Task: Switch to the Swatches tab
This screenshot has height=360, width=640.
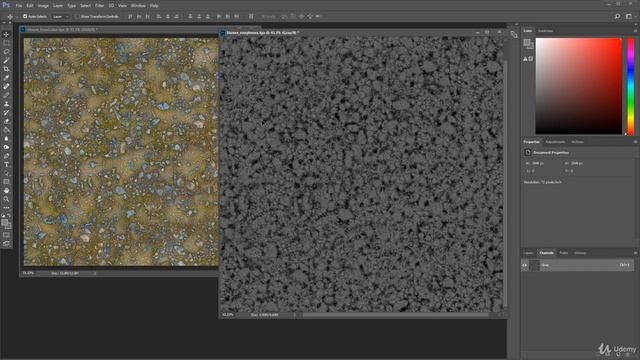Action: [x=545, y=31]
